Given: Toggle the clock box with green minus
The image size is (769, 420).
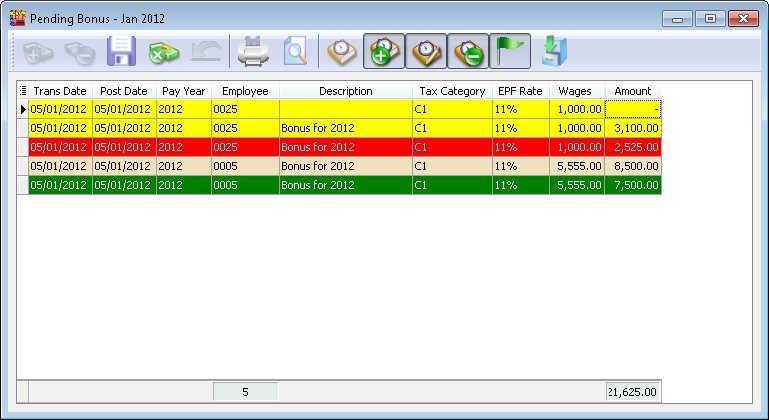Looking at the screenshot, I should (x=468, y=51).
